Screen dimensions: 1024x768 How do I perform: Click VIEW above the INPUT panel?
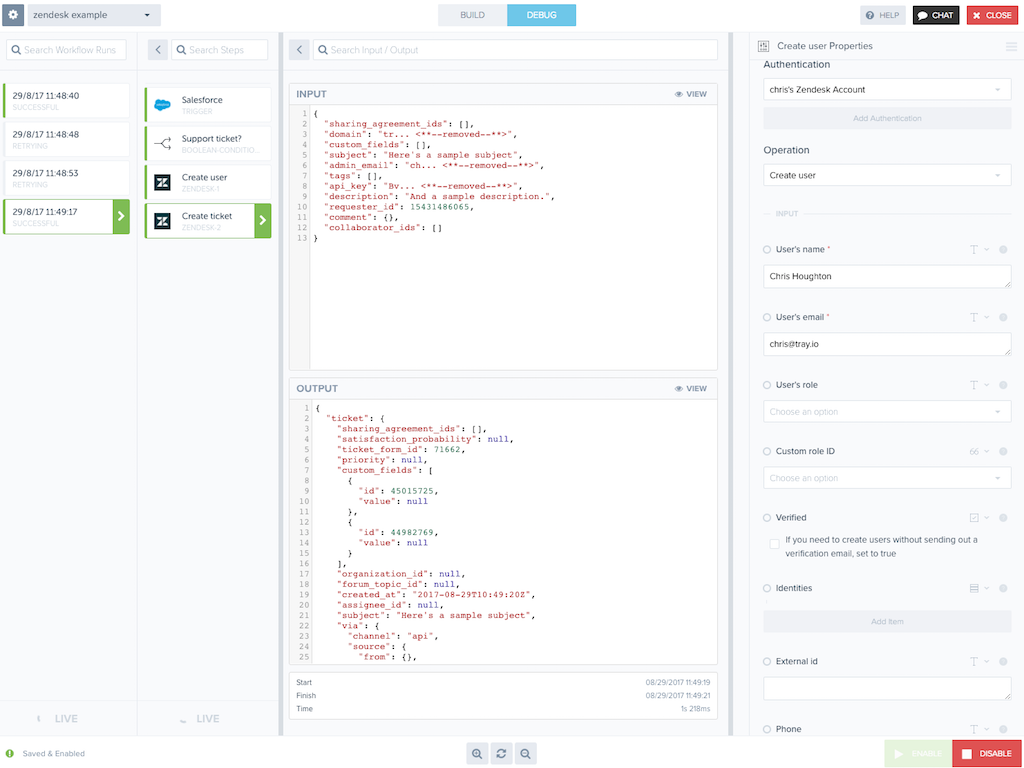click(x=691, y=93)
